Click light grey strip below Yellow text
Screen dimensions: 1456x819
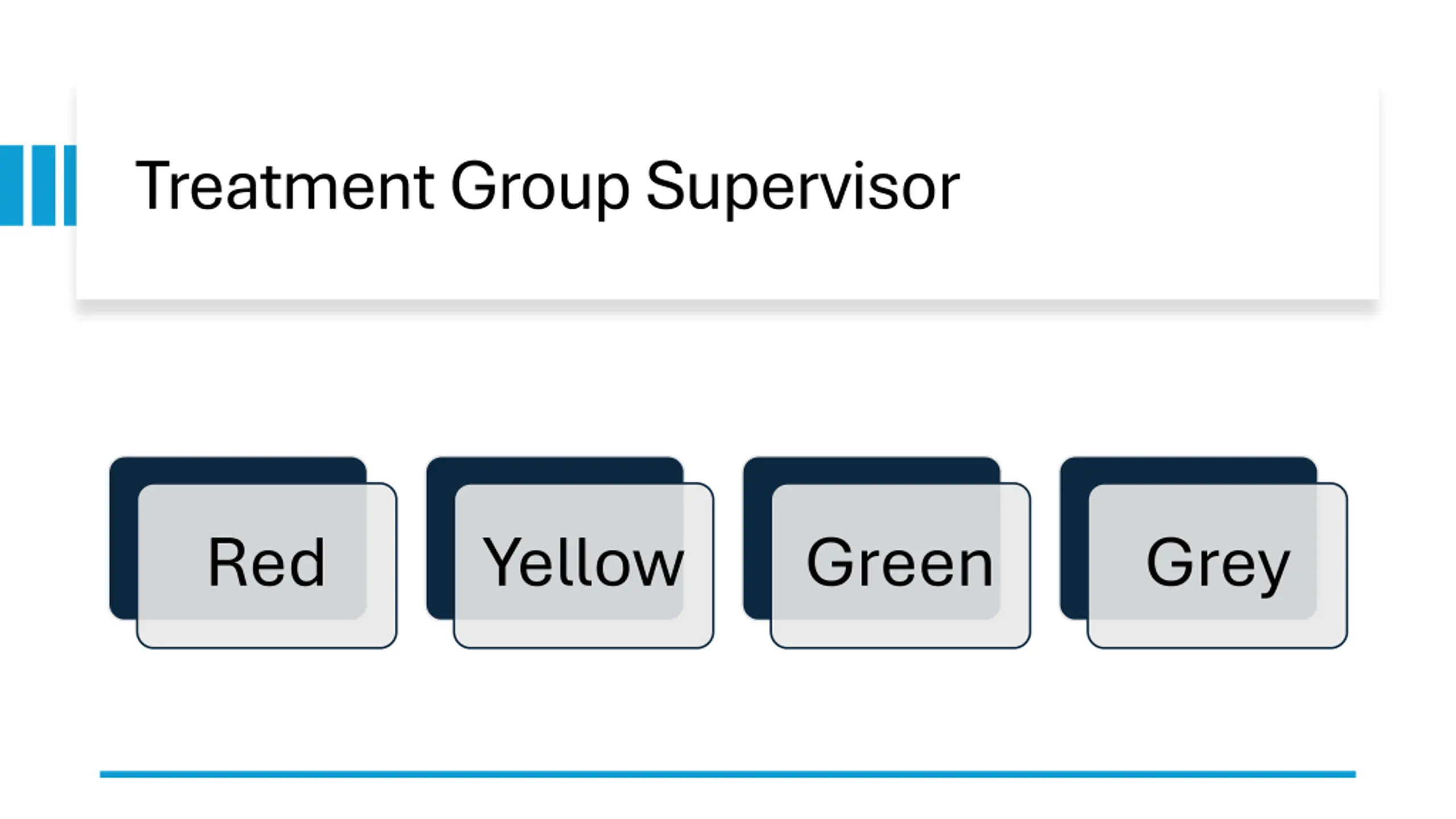coord(584,634)
